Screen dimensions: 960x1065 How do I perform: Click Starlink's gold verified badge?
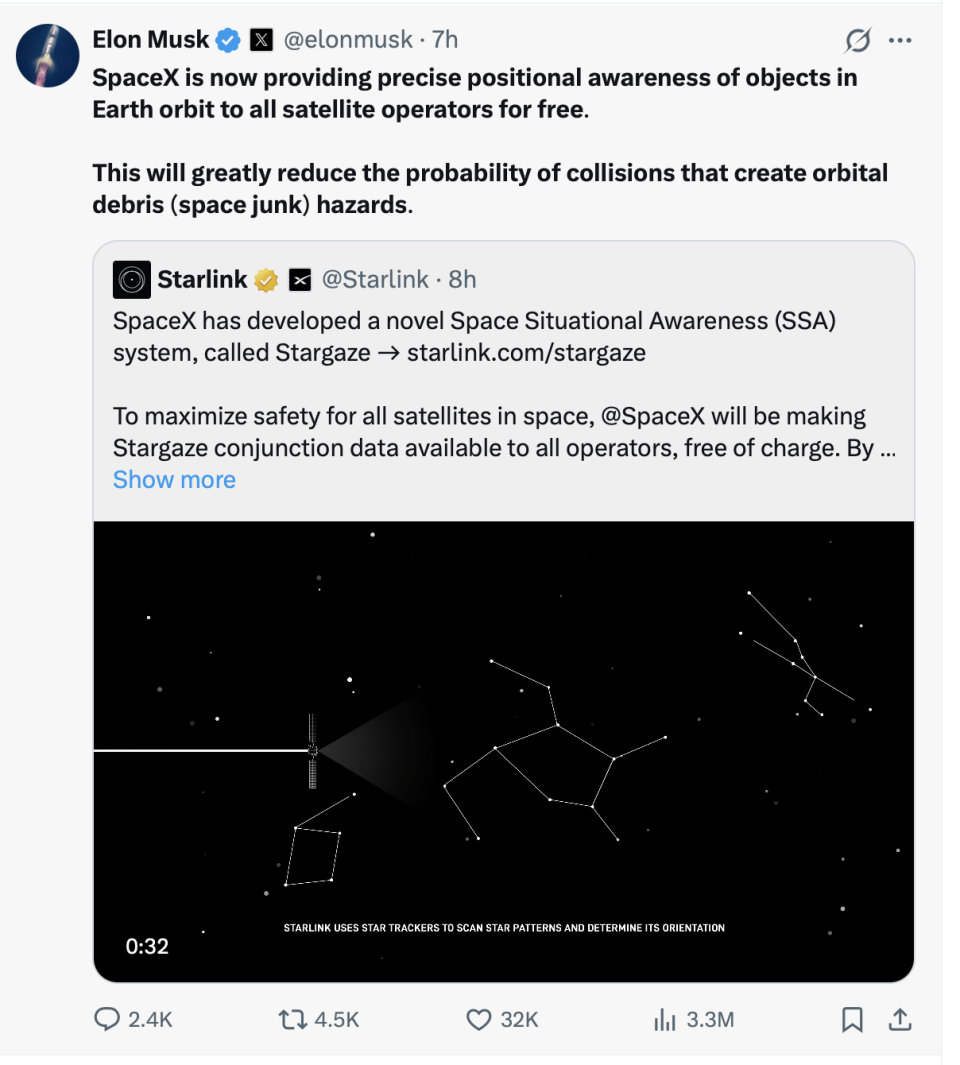click(x=266, y=280)
